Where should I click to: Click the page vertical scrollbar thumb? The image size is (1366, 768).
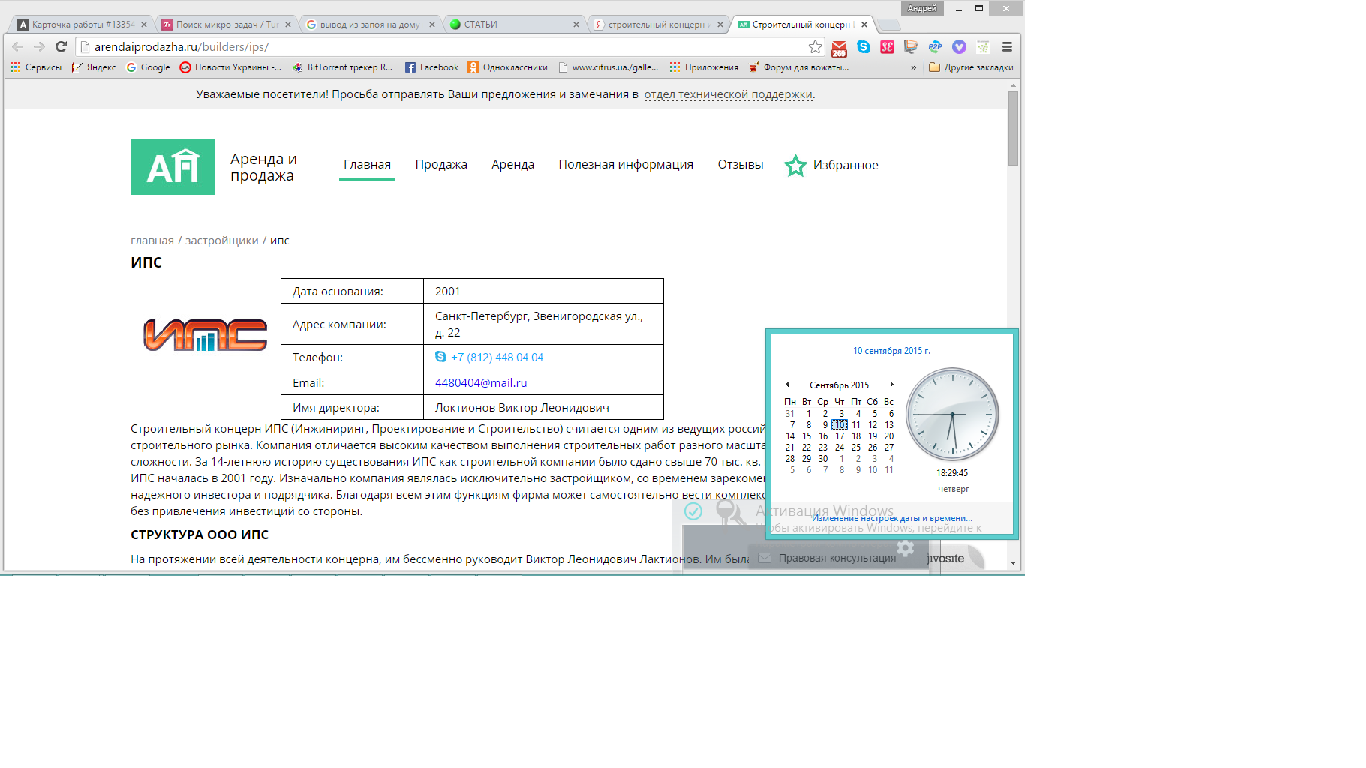[x=1013, y=130]
